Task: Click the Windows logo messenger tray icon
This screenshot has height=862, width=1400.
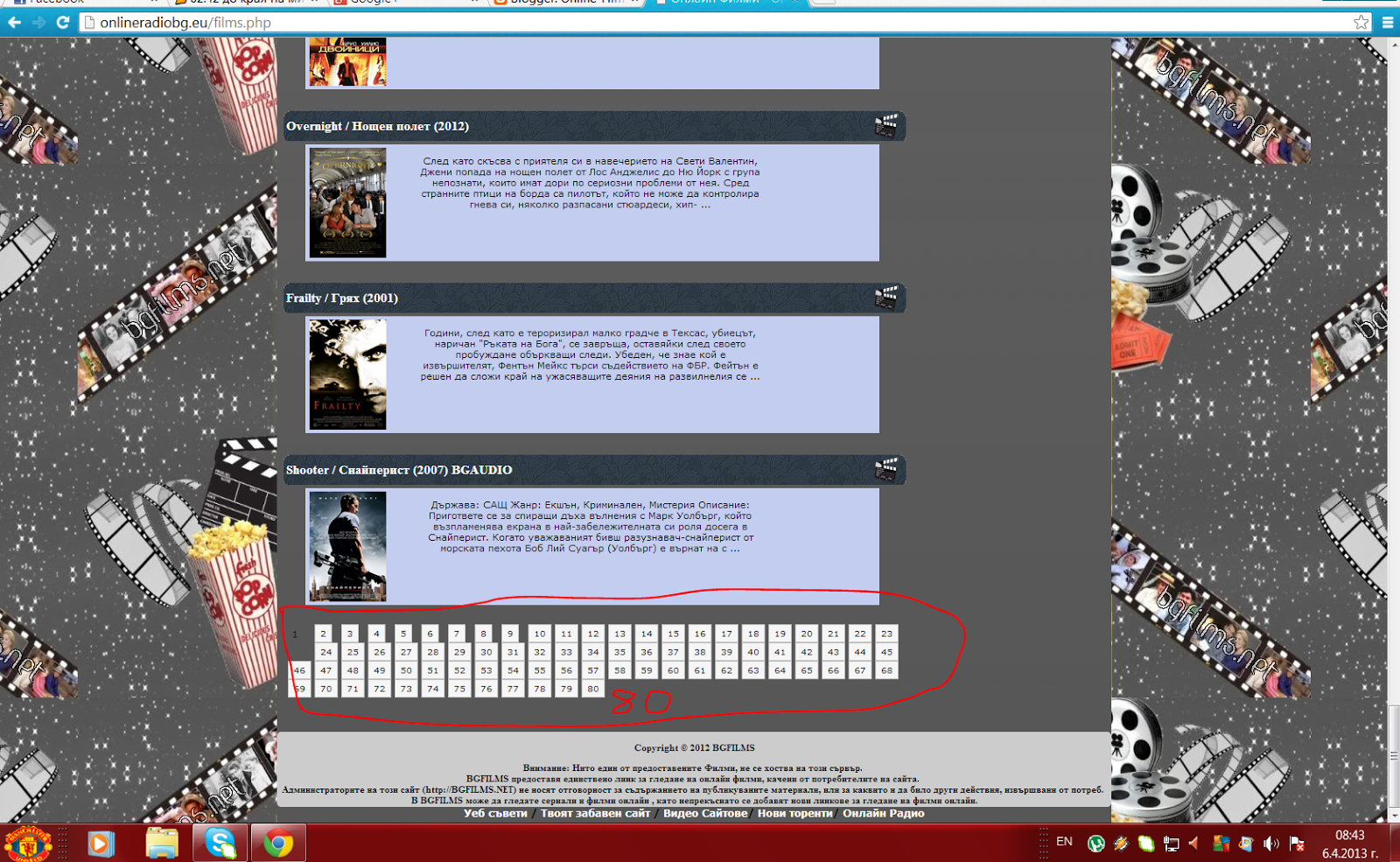Action: (x=1246, y=844)
